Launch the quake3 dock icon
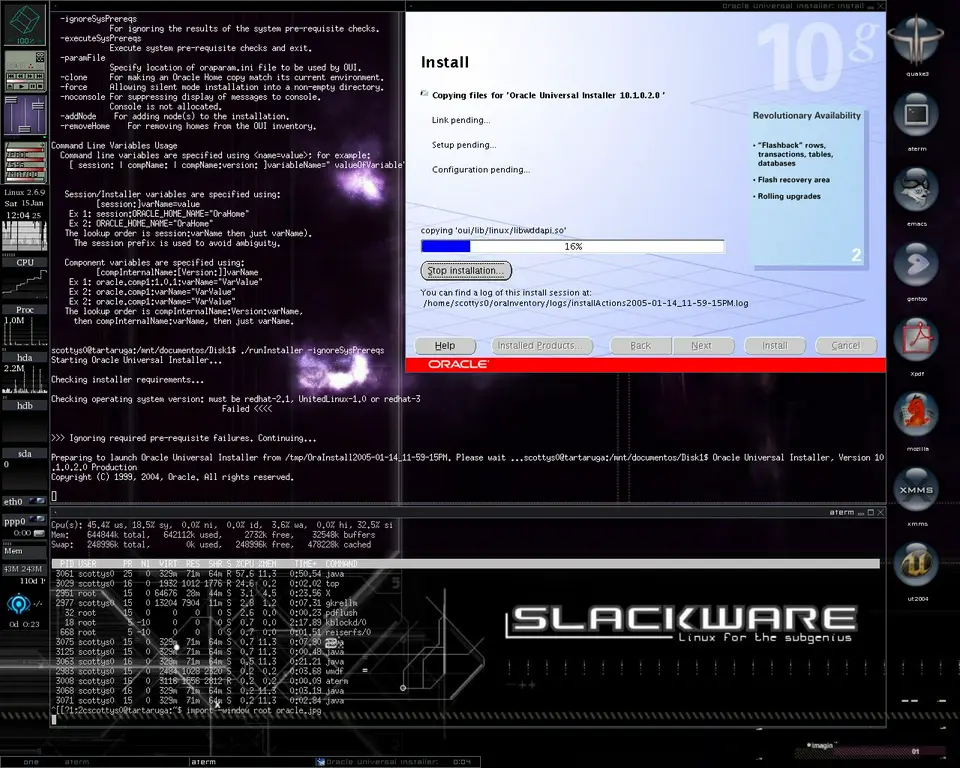The image size is (960, 768). click(x=917, y=41)
